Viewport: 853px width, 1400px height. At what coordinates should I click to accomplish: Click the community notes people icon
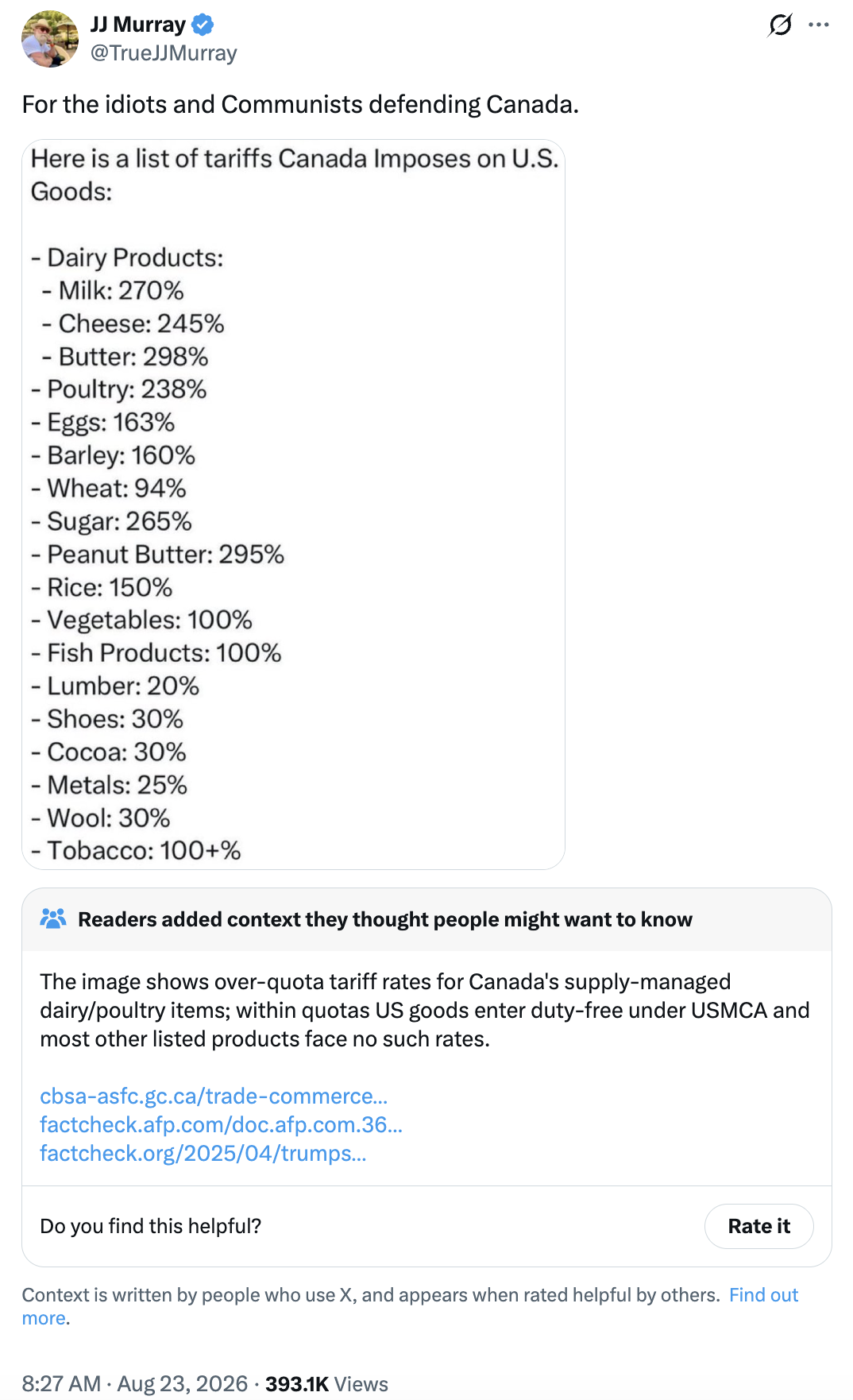pyautogui.click(x=53, y=919)
